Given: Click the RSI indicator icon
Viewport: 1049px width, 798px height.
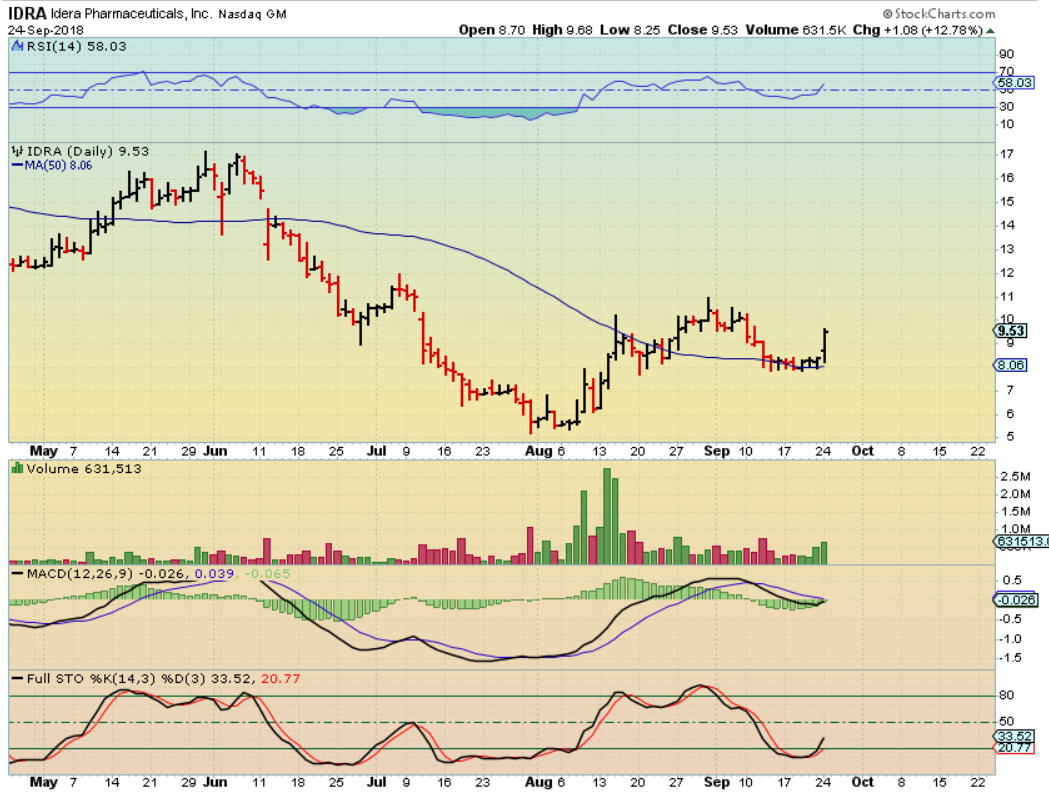Looking at the screenshot, I should point(17,46).
